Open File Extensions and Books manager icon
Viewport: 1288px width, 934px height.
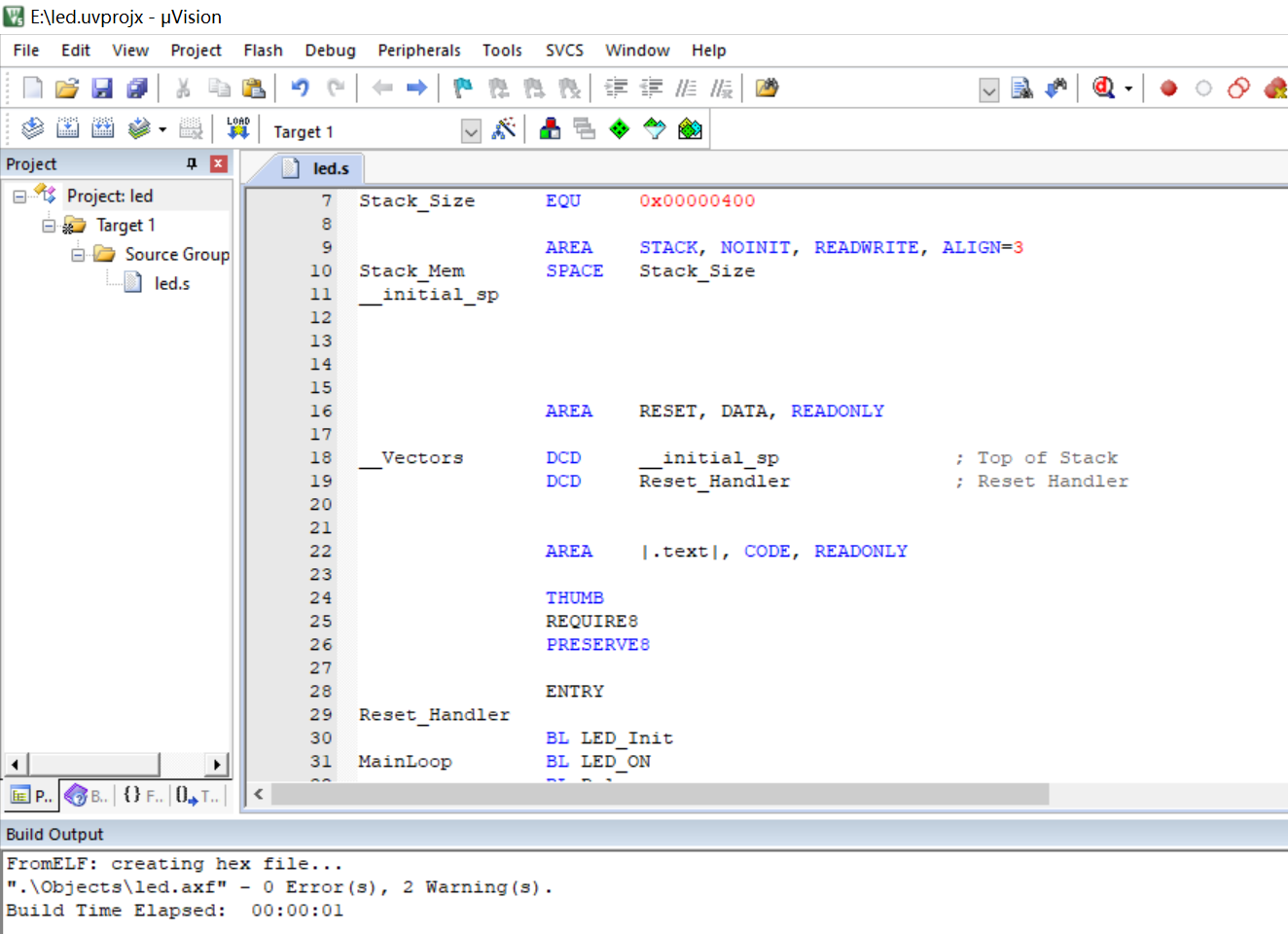tap(550, 128)
